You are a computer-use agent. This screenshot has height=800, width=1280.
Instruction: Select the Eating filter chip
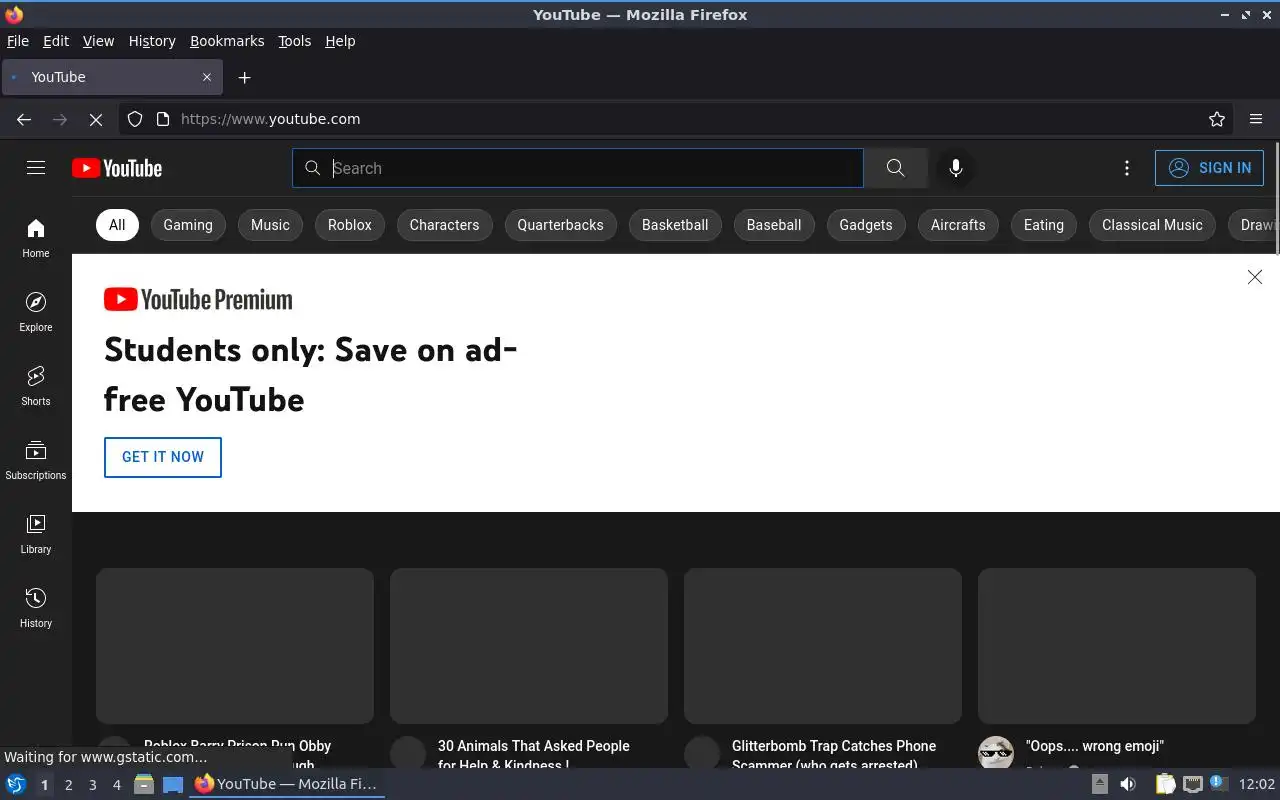click(1044, 225)
